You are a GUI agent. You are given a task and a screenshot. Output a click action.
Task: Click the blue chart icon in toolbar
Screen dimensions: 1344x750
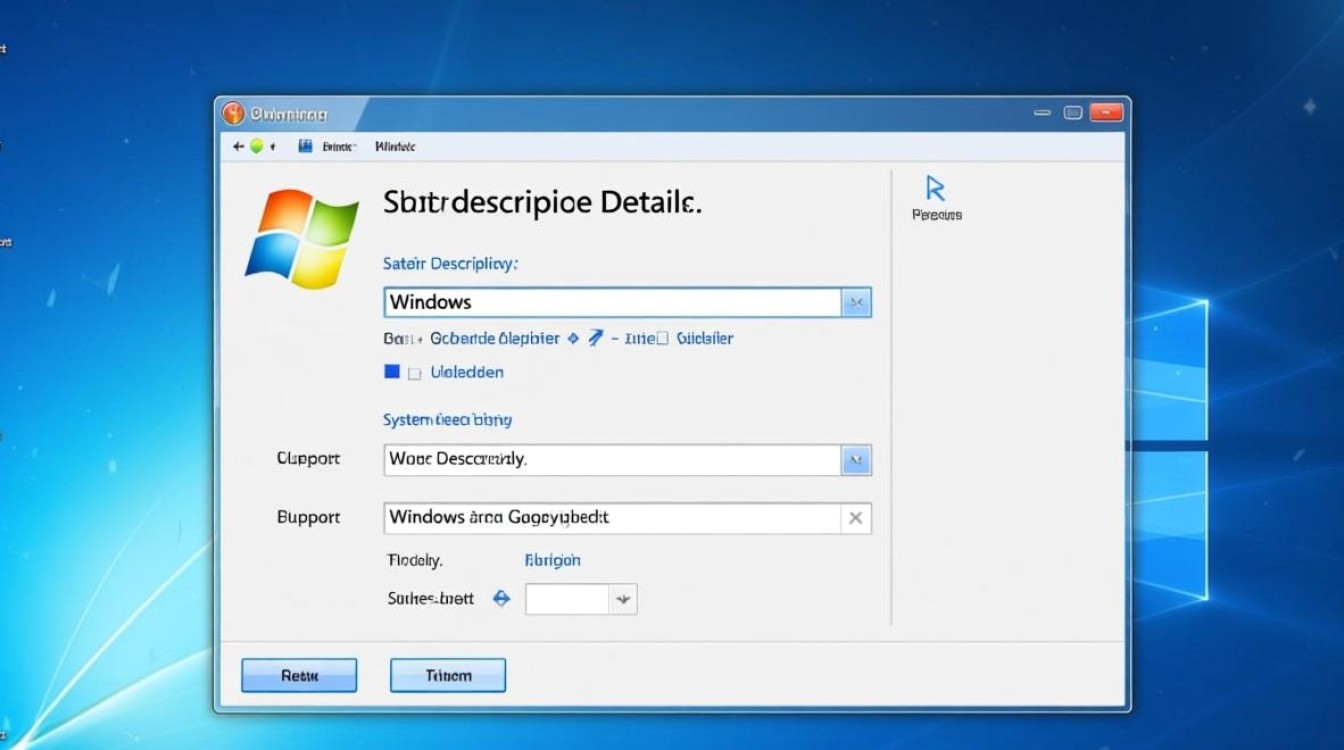point(305,146)
